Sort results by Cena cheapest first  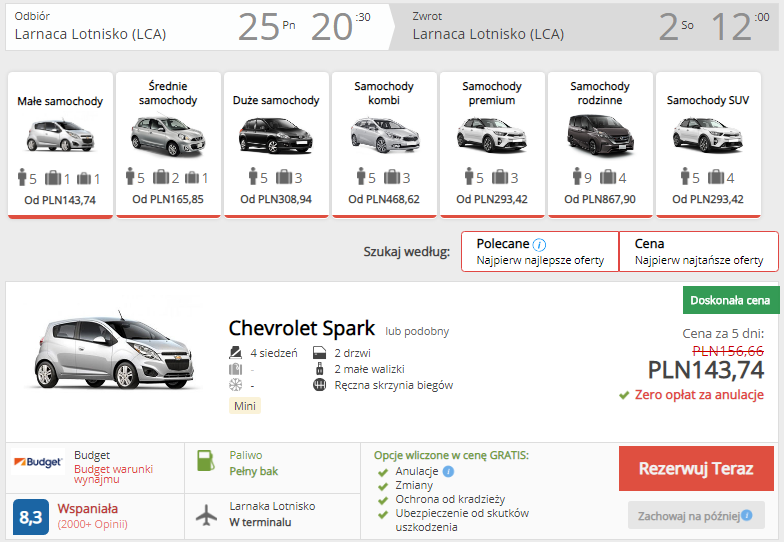(698, 252)
